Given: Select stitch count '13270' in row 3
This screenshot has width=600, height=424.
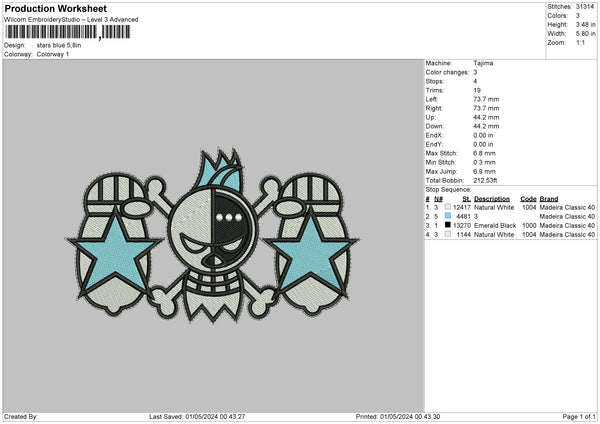Looking at the screenshot, I should click(x=461, y=225).
